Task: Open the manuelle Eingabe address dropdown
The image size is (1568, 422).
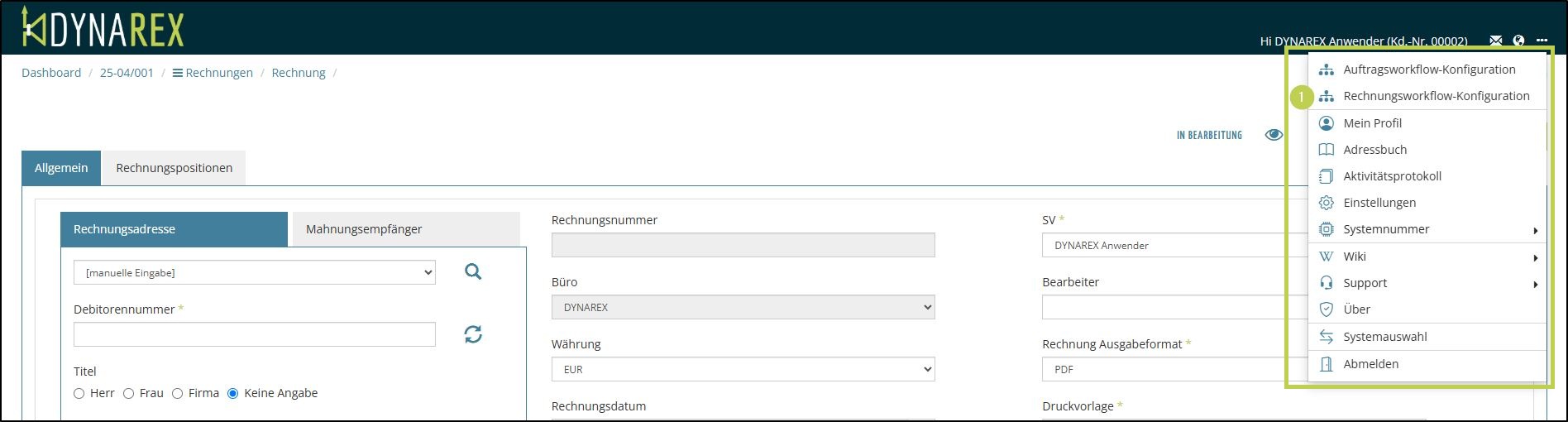Action: (x=254, y=272)
